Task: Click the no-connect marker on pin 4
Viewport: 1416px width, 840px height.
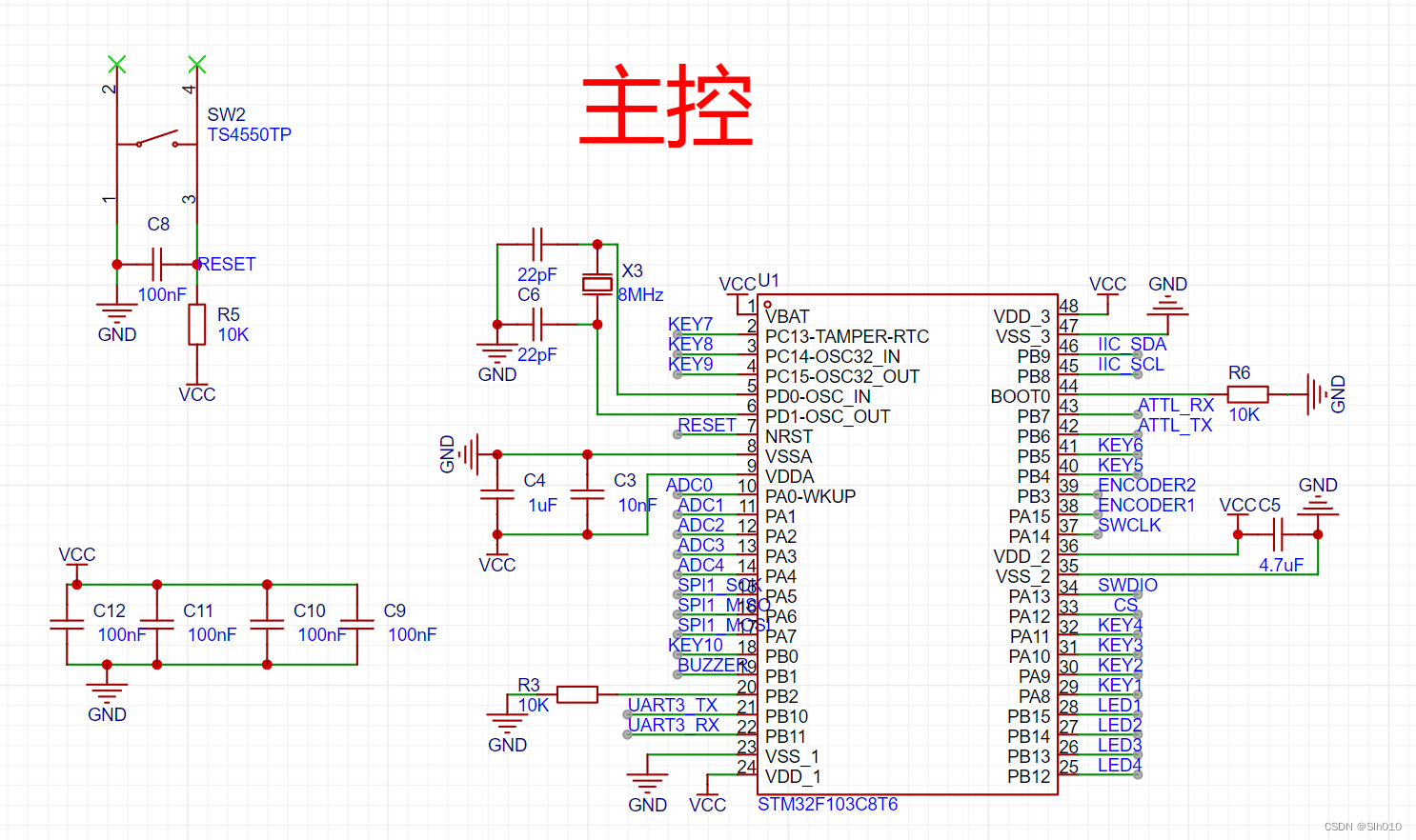Action: [x=197, y=66]
